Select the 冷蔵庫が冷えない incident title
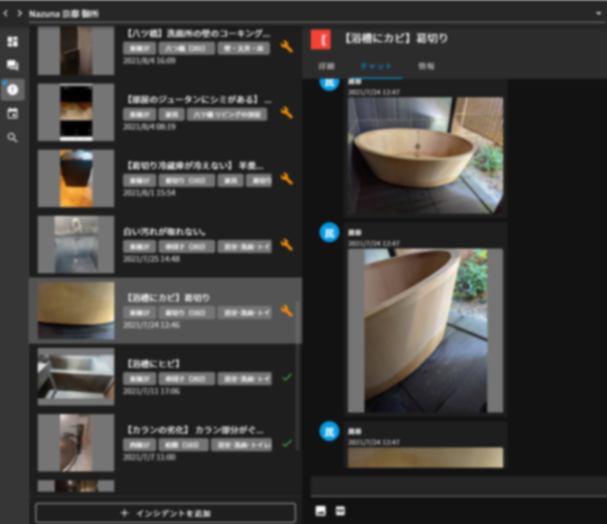Image resolution: width=607 pixels, height=524 pixels. pyautogui.click(x=195, y=166)
